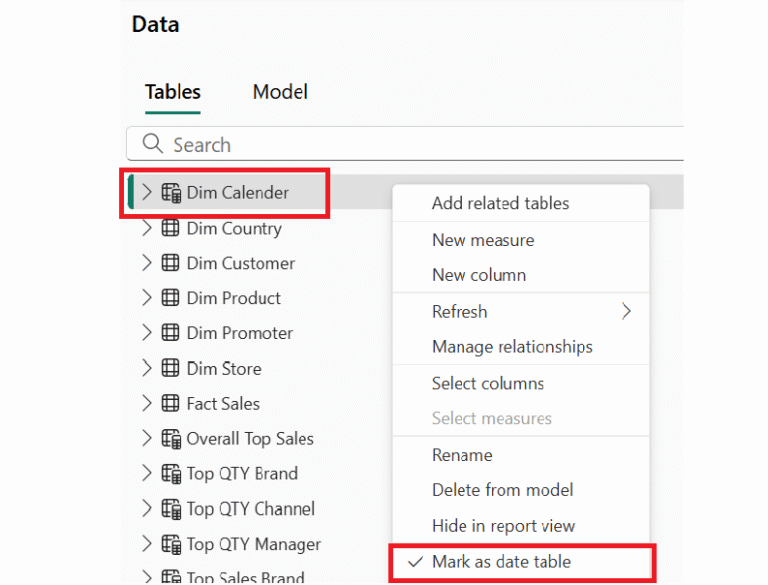Toggle Mark as date table
Viewport: 768px width, 585px height.
(521, 561)
